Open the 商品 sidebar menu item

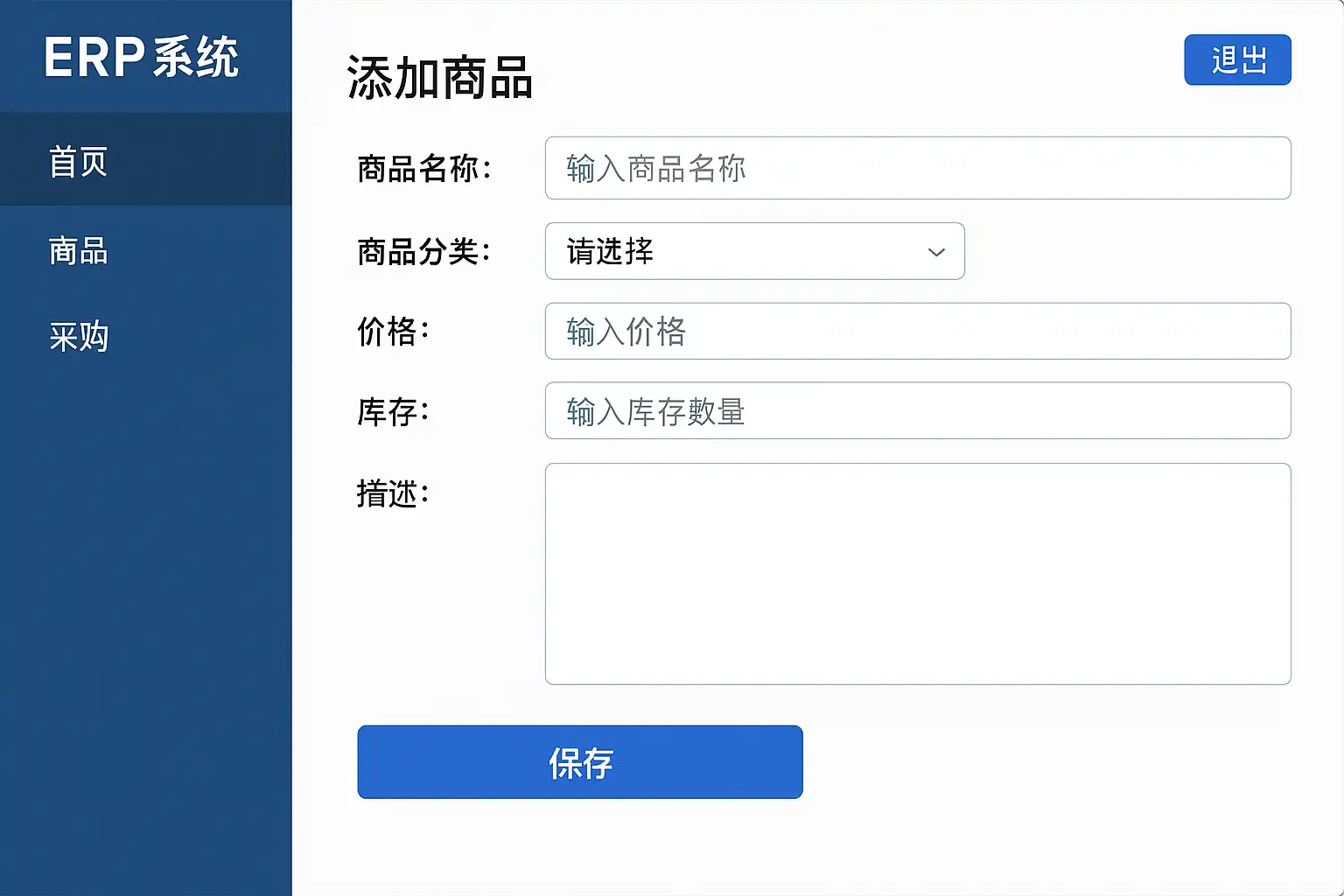(79, 251)
